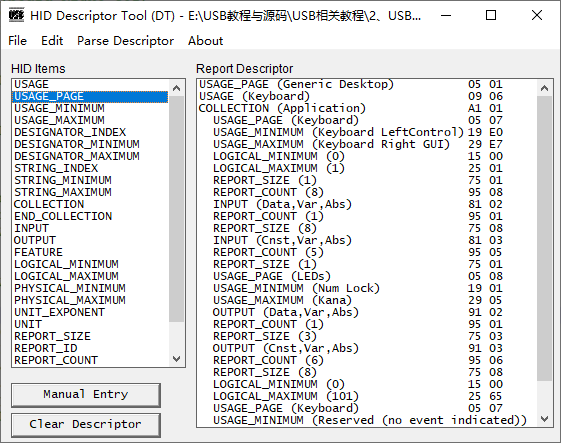Maximize the HID Descriptor Tool window
This screenshot has width=561, height=443.
click(491, 15)
